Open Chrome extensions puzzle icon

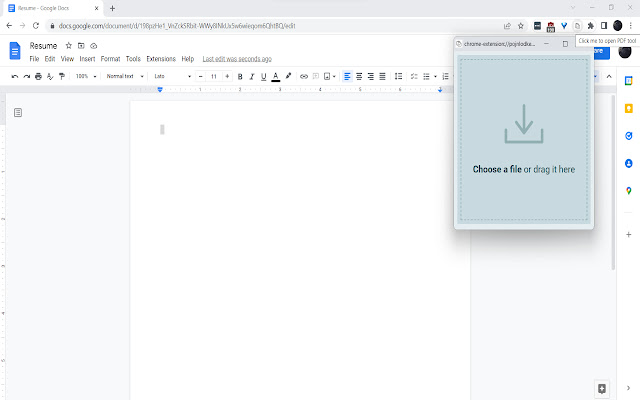coord(590,24)
